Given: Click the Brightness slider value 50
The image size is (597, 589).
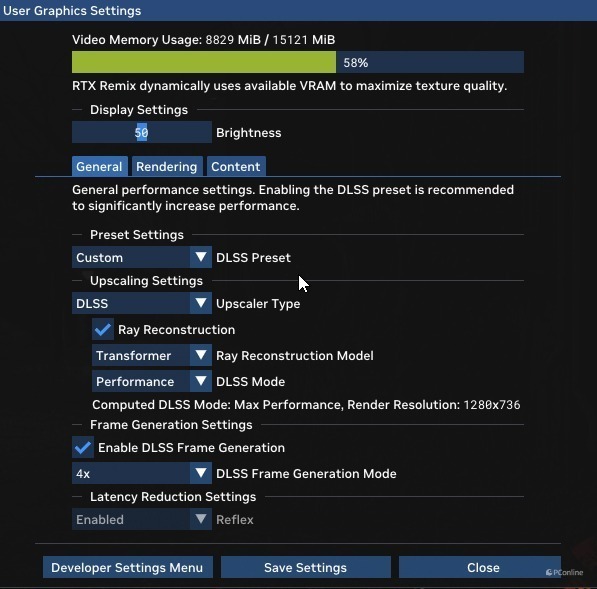Looking at the screenshot, I should tap(142, 132).
